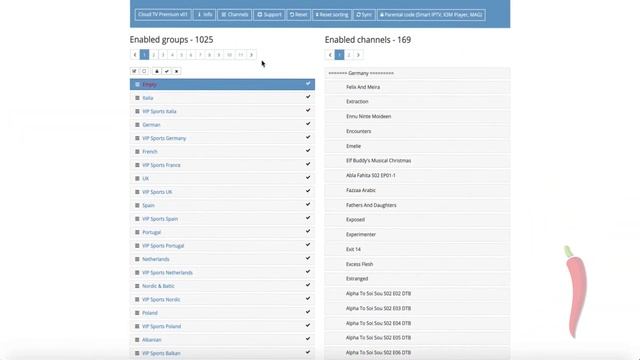
Task: Click the drag handle icon of Poland group
Action: pos(137,313)
